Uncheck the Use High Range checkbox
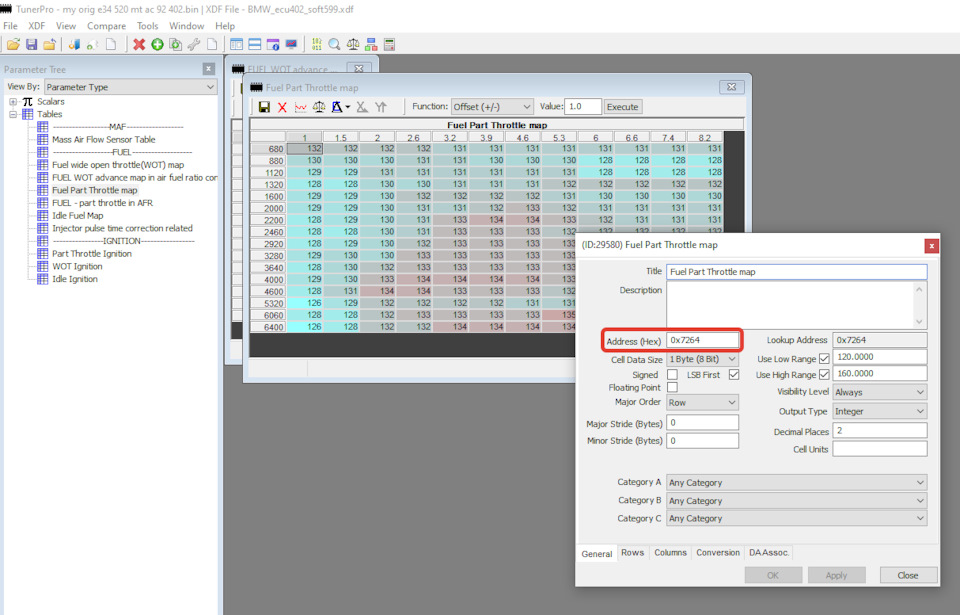This screenshot has width=960, height=615. [824, 374]
